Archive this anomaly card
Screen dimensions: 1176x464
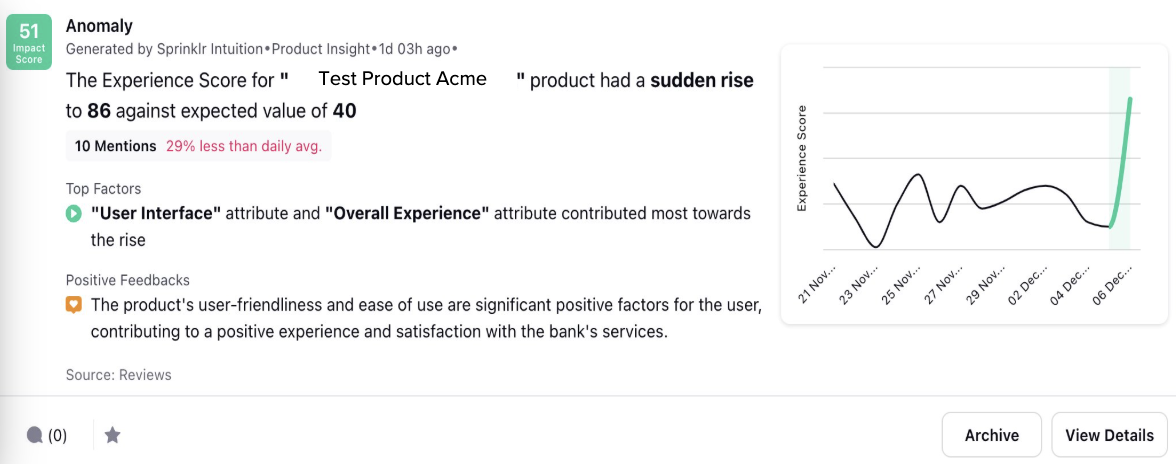[x=992, y=435]
